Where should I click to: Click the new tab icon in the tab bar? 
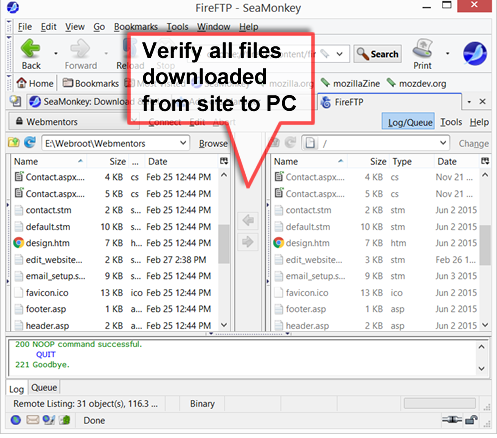tap(15, 101)
